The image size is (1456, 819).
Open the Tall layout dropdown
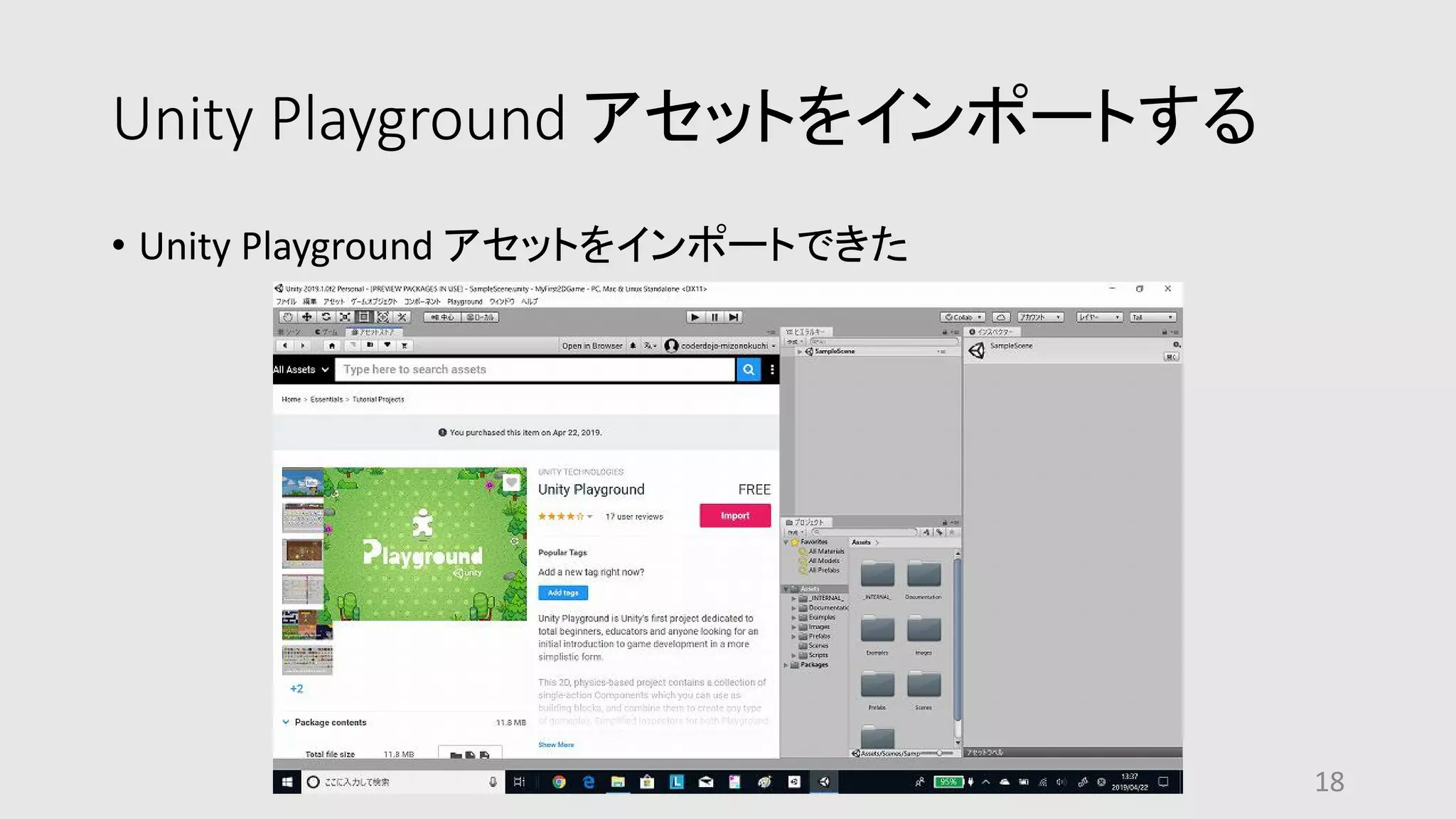(1153, 317)
